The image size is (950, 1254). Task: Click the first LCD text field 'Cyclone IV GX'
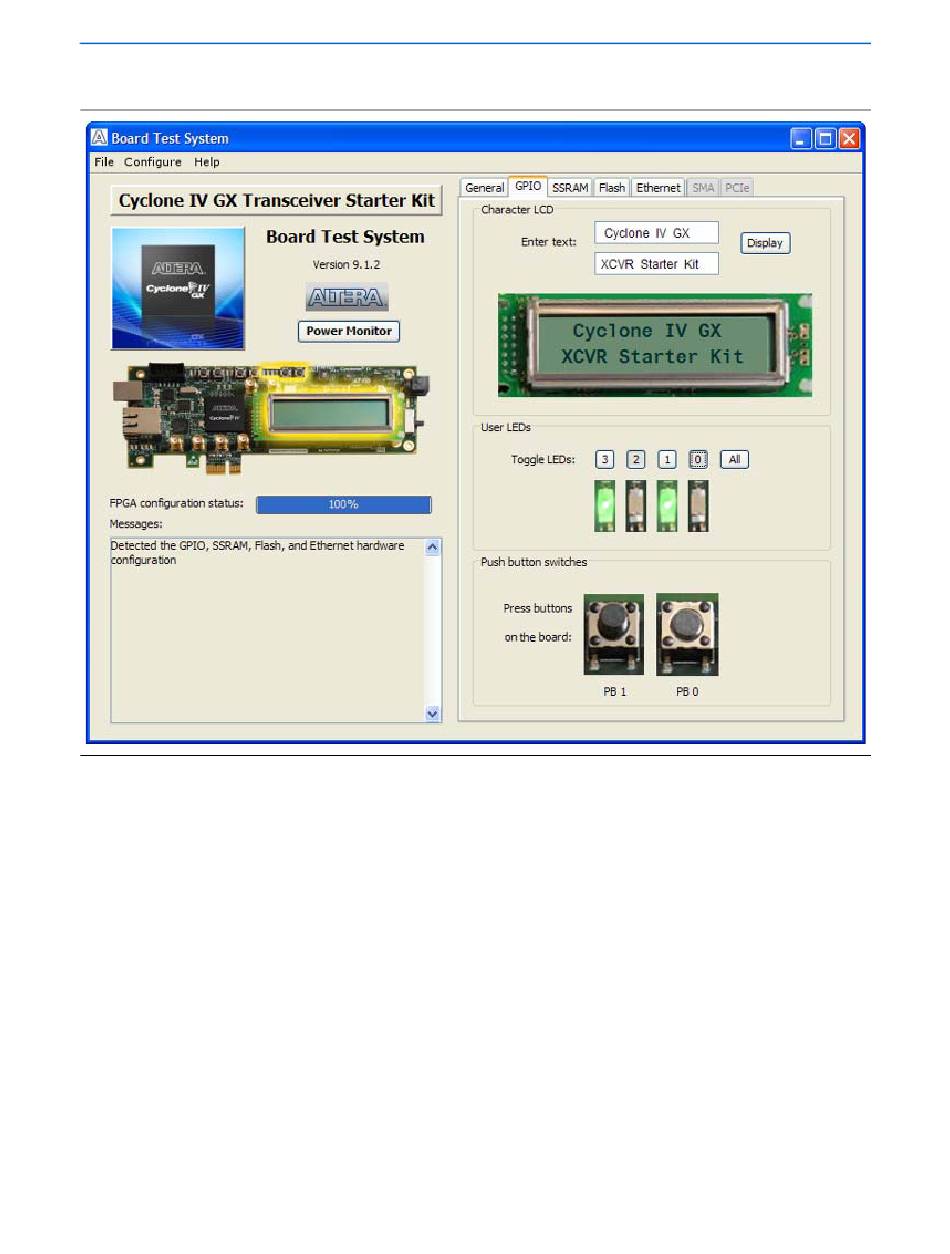coord(656,233)
